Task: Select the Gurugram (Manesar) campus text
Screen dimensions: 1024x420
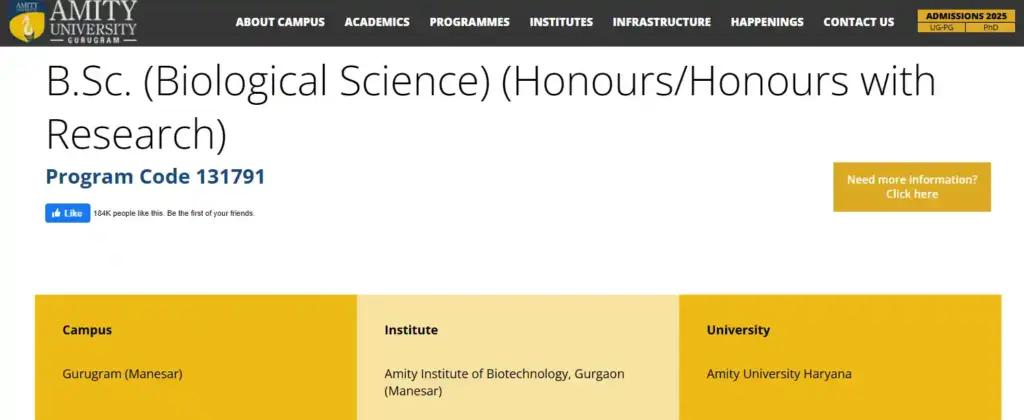Action: click(x=122, y=374)
